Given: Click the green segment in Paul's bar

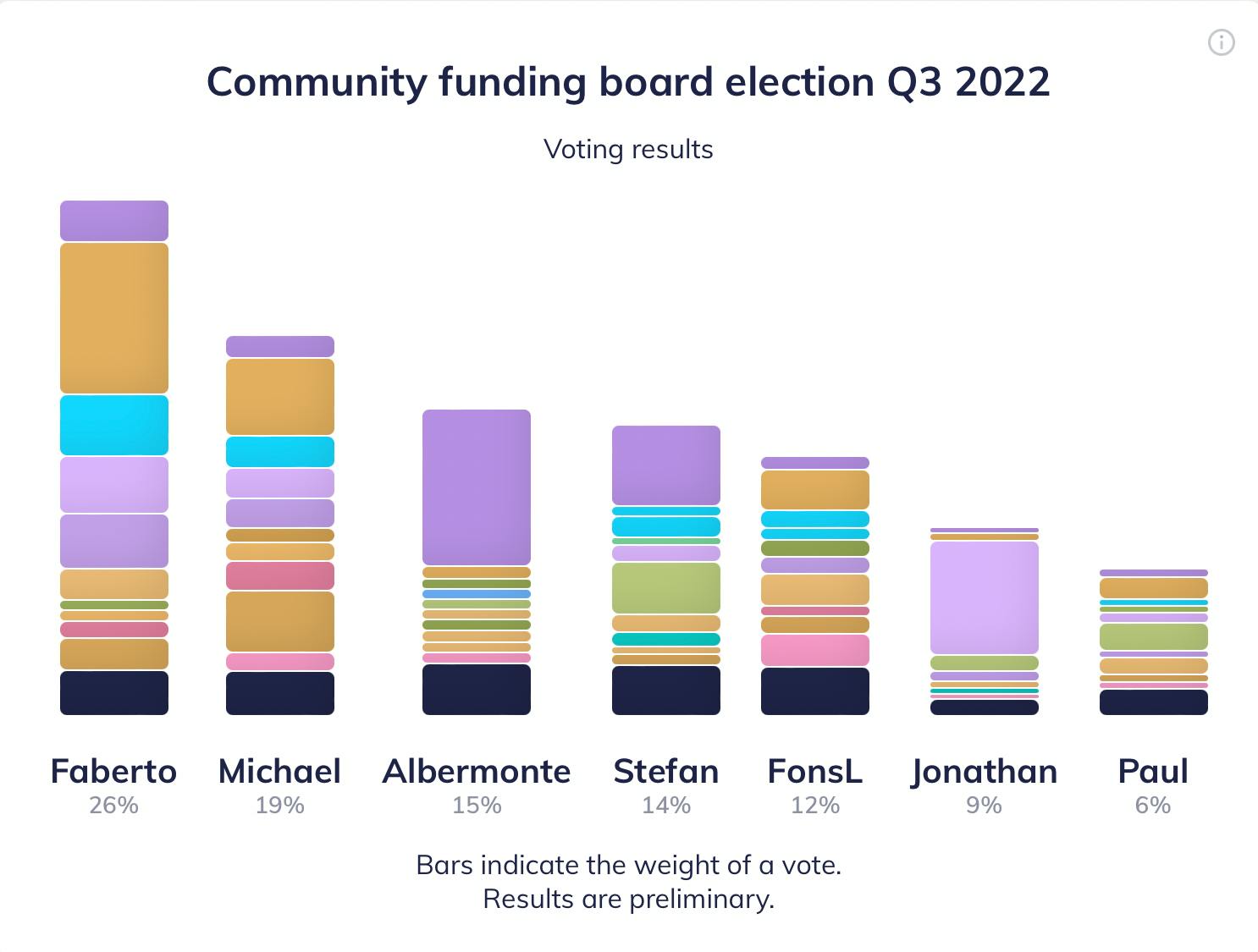Looking at the screenshot, I should pyautogui.click(x=1154, y=636).
